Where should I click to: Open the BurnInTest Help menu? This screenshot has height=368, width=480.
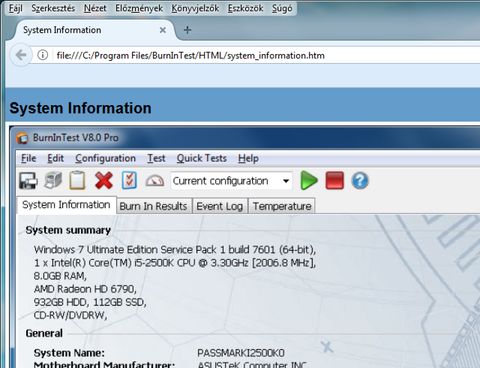(x=248, y=158)
